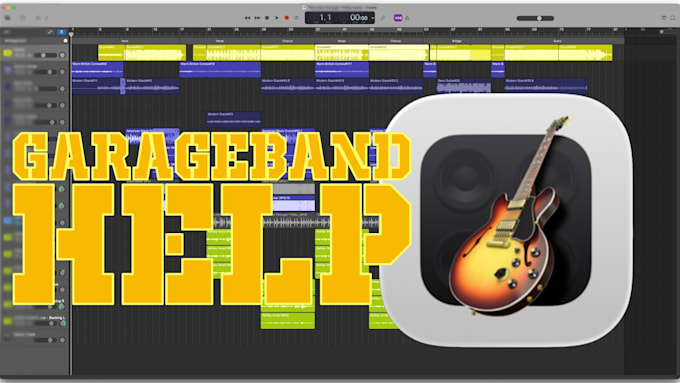Stop playback with the square button
The height and width of the screenshot is (383, 680).
[x=267, y=18]
